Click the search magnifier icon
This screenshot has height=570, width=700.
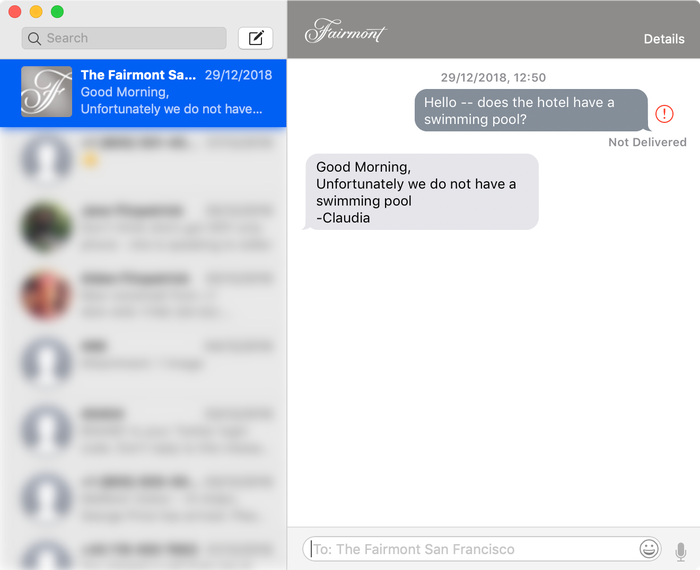[34, 38]
